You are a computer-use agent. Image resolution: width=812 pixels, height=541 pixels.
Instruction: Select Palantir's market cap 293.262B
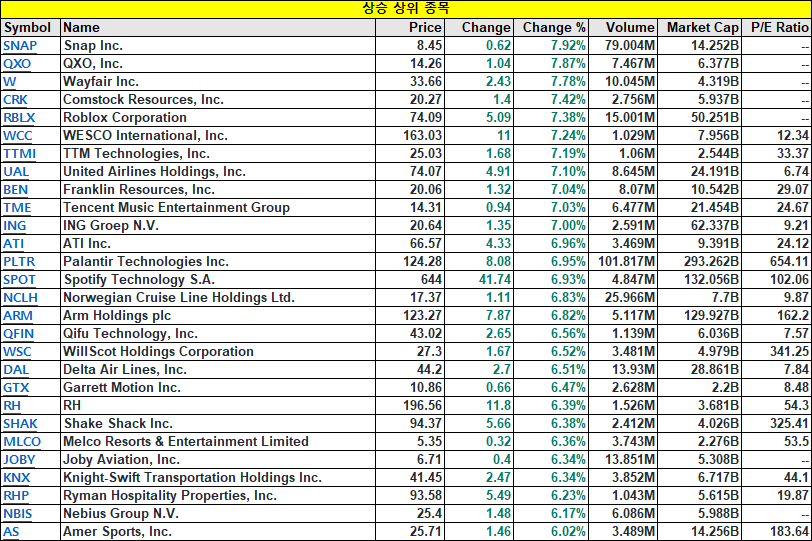point(700,261)
